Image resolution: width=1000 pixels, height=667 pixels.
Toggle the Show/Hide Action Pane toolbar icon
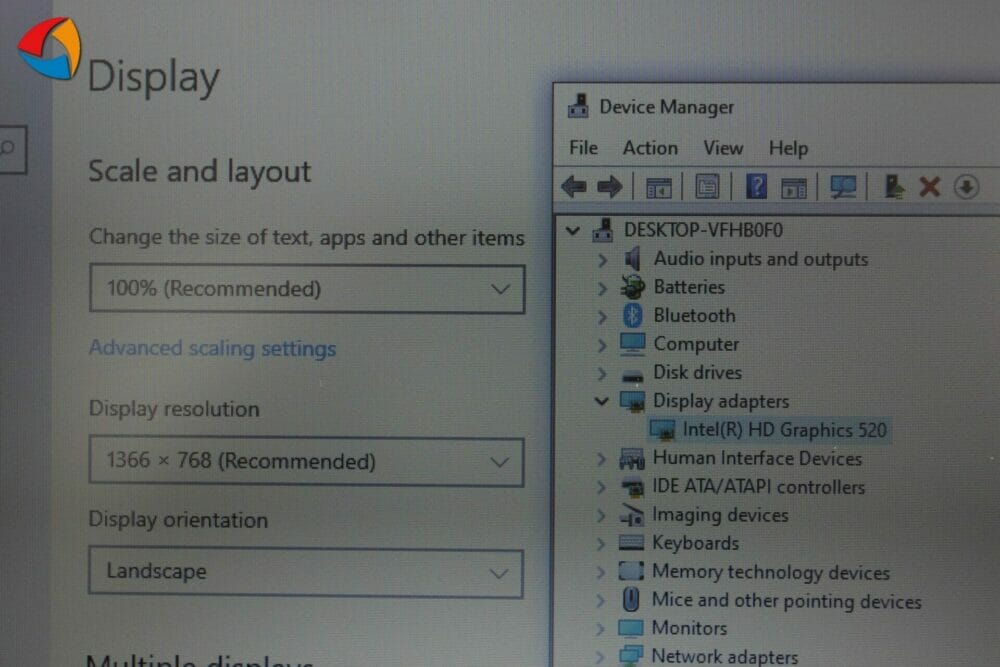pos(794,188)
